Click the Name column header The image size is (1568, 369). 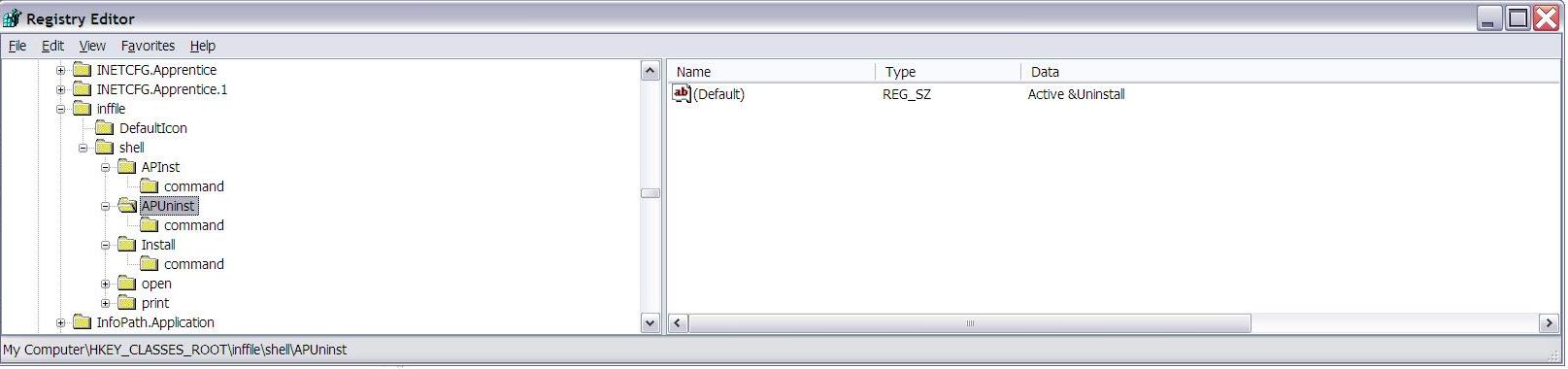[772, 72]
